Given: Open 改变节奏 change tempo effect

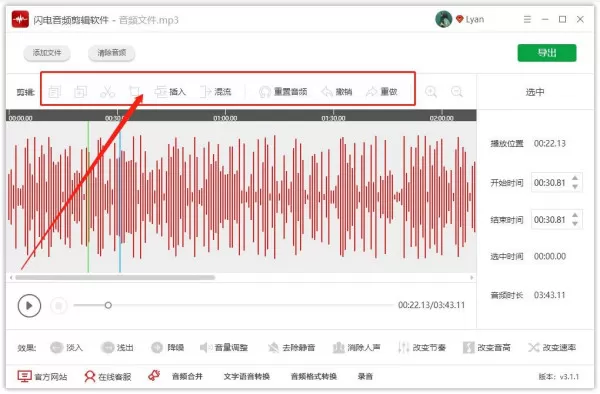Looking at the screenshot, I should 422,347.
